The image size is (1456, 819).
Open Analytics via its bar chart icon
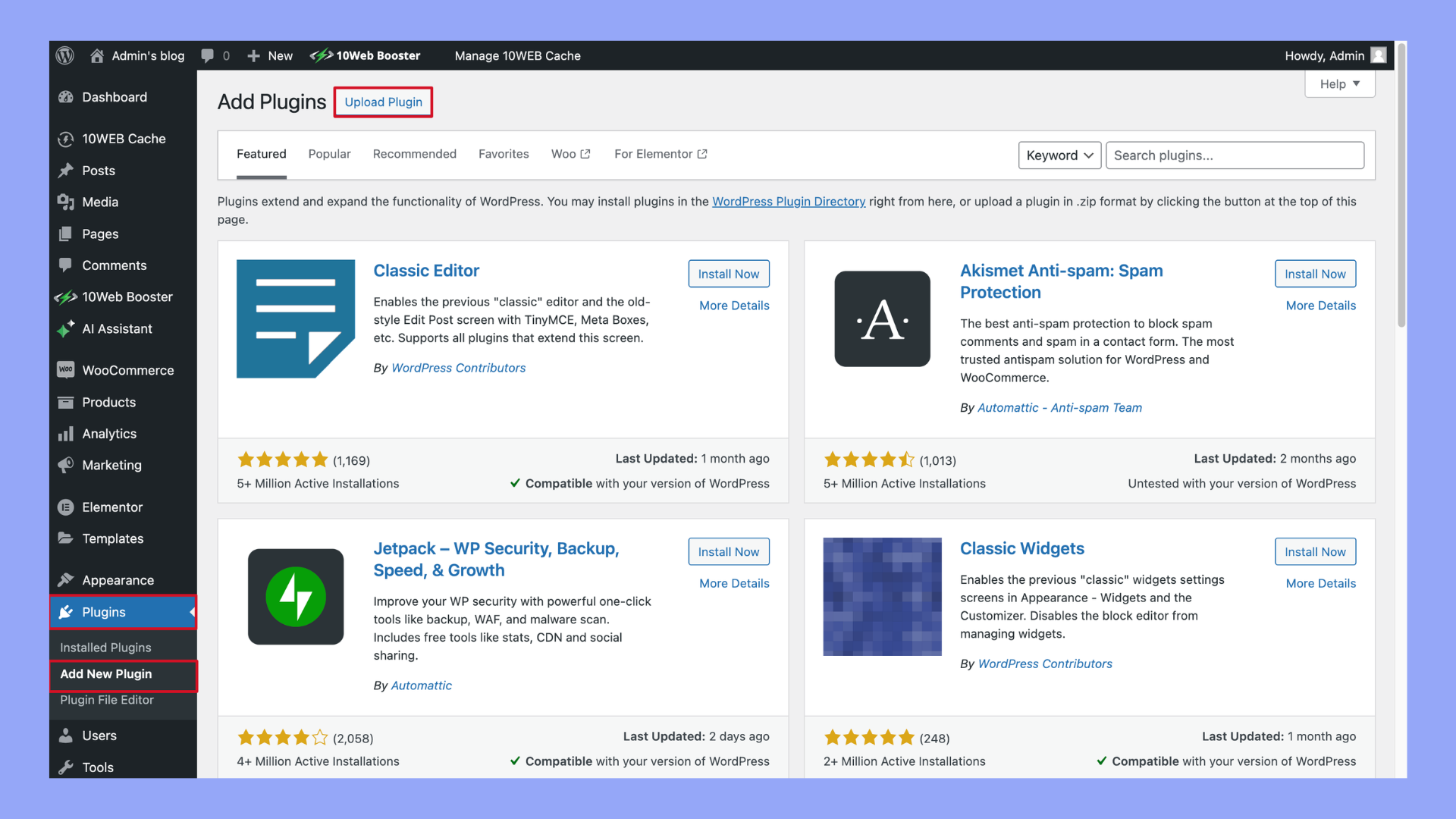[66, 434]
